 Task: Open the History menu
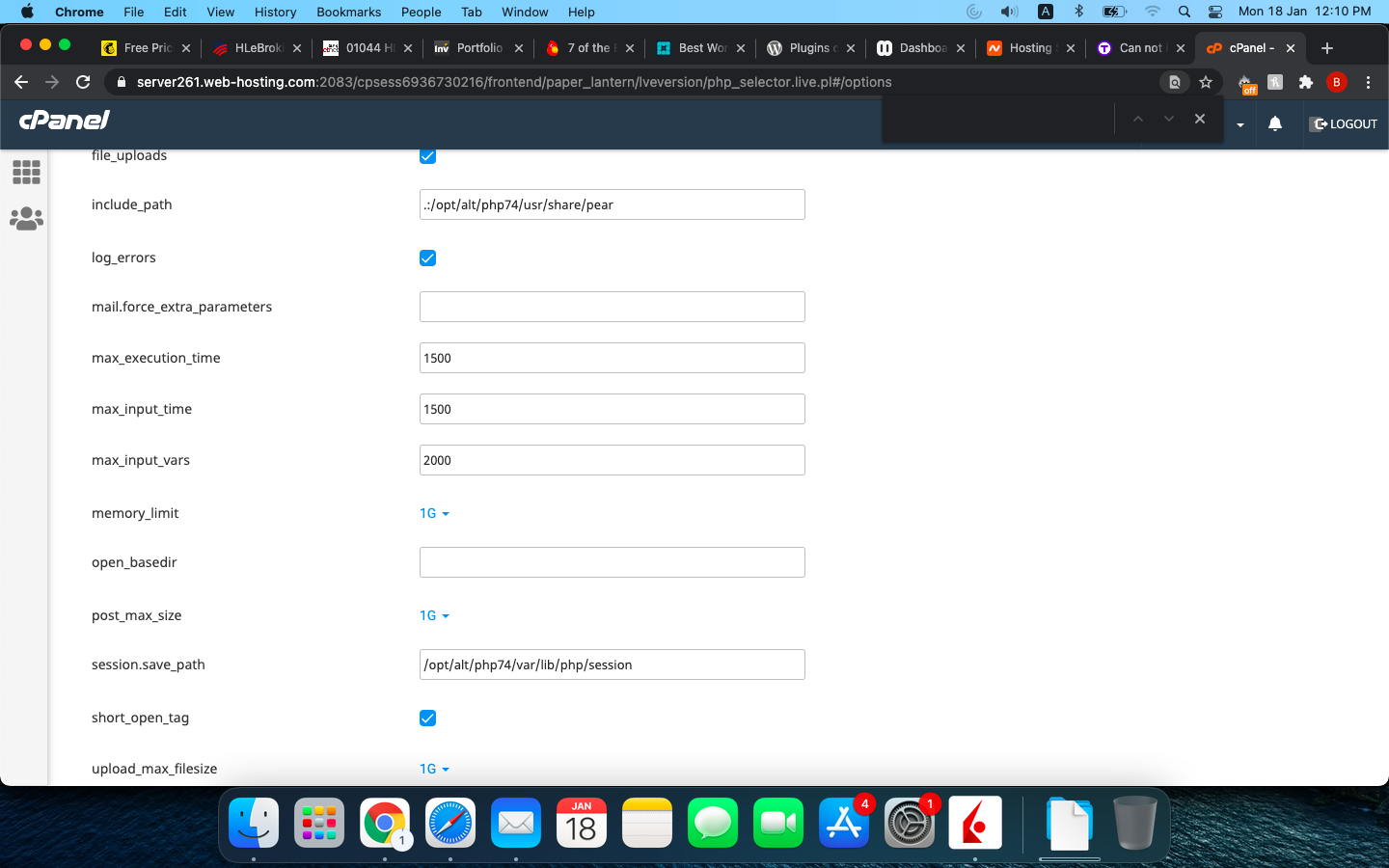click(275, 12)
